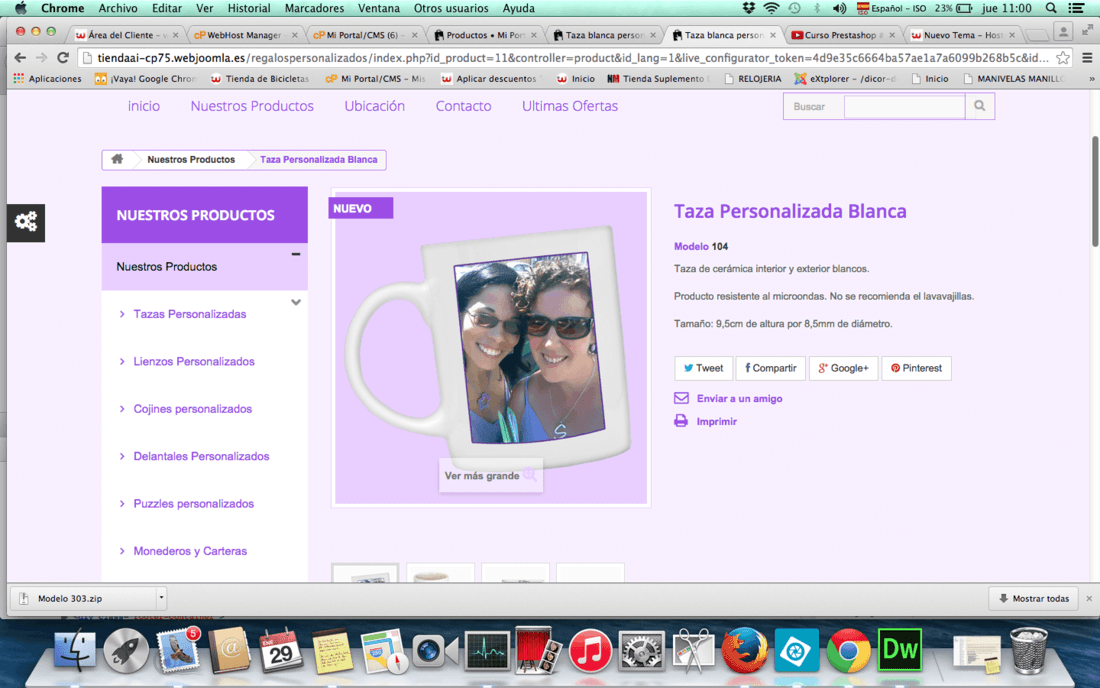The image size is (1100, 688).
Task: Switch to the Nuevo Tema tab
Action: [x=961, y=34]
